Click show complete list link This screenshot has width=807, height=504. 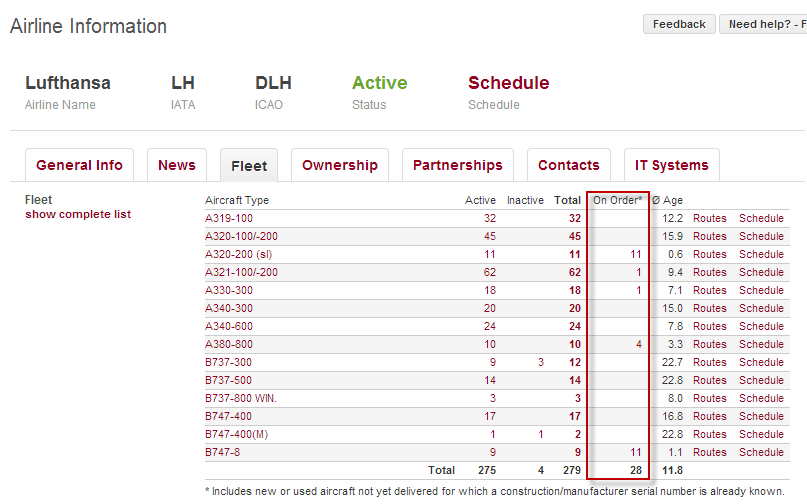tap(78, 214)
